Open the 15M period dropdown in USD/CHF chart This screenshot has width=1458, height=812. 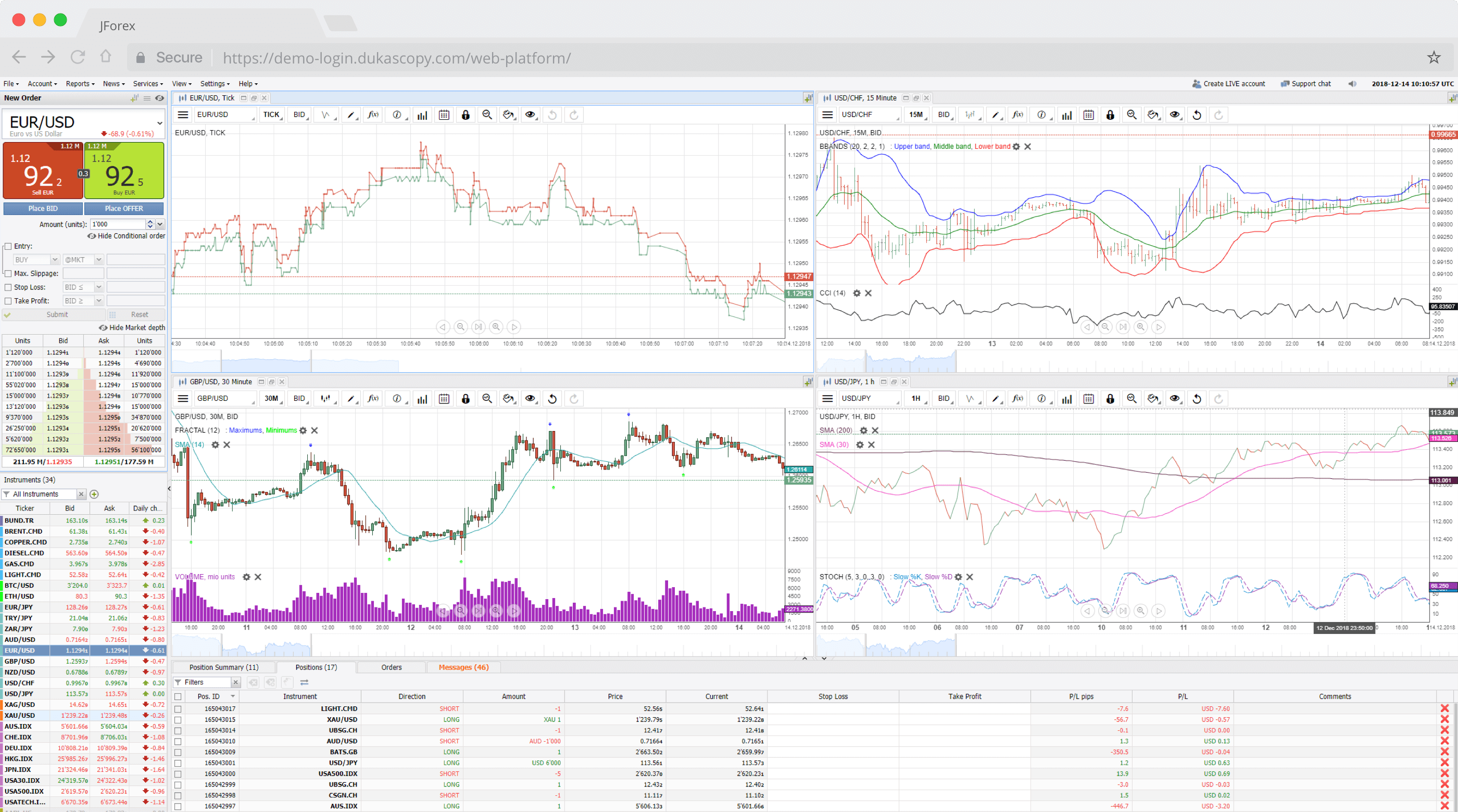coord(917,115)
